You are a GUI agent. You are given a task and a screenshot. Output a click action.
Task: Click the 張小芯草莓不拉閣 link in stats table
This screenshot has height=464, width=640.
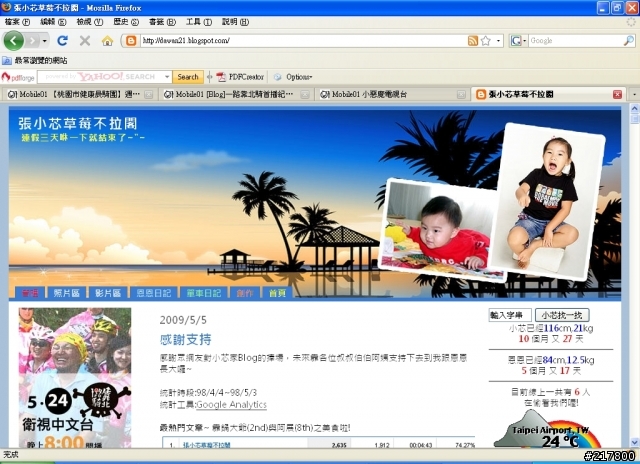point(207,445)
